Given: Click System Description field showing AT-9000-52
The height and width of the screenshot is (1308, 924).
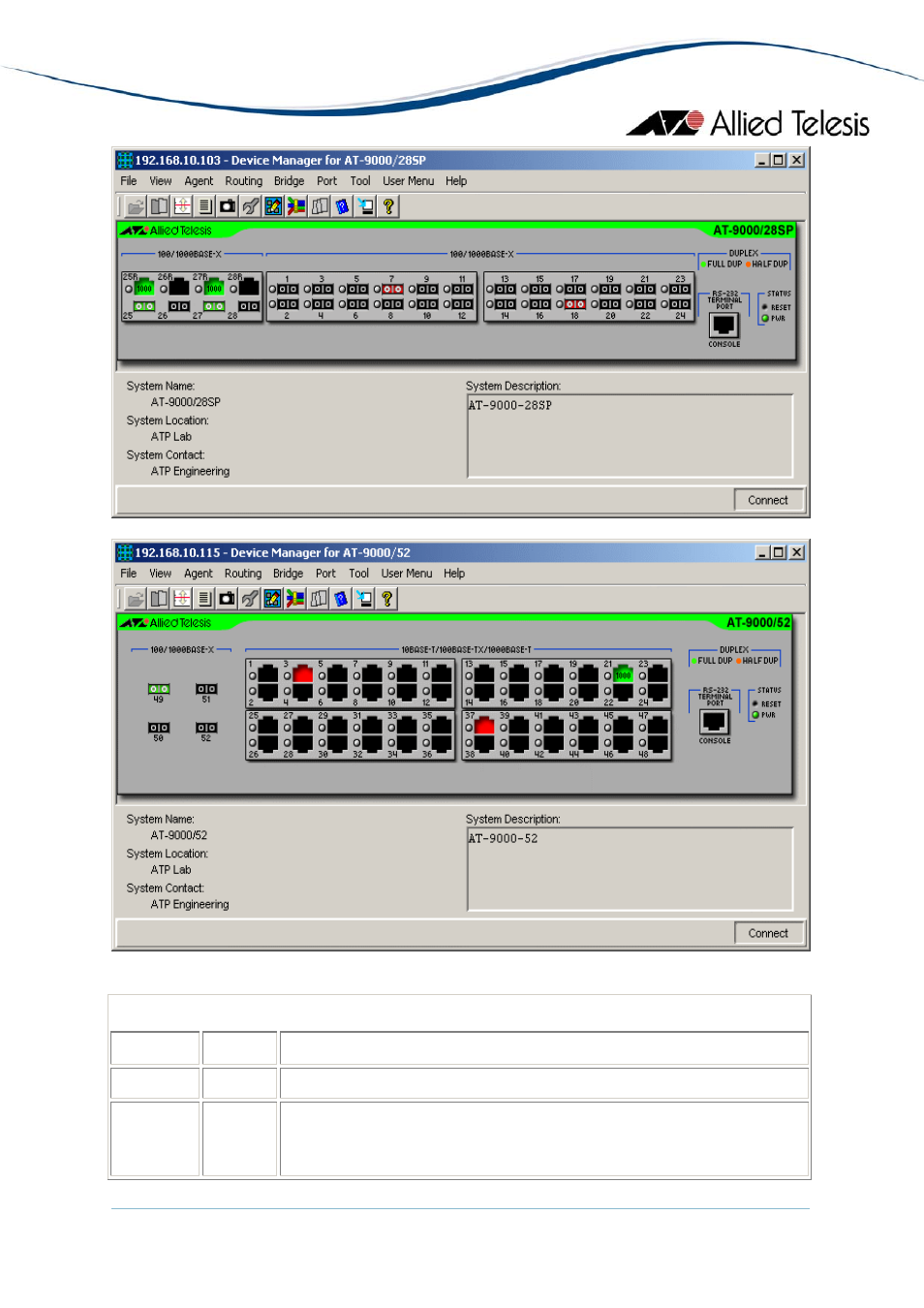Looking at the screenshot, I should tap(630, 869).
